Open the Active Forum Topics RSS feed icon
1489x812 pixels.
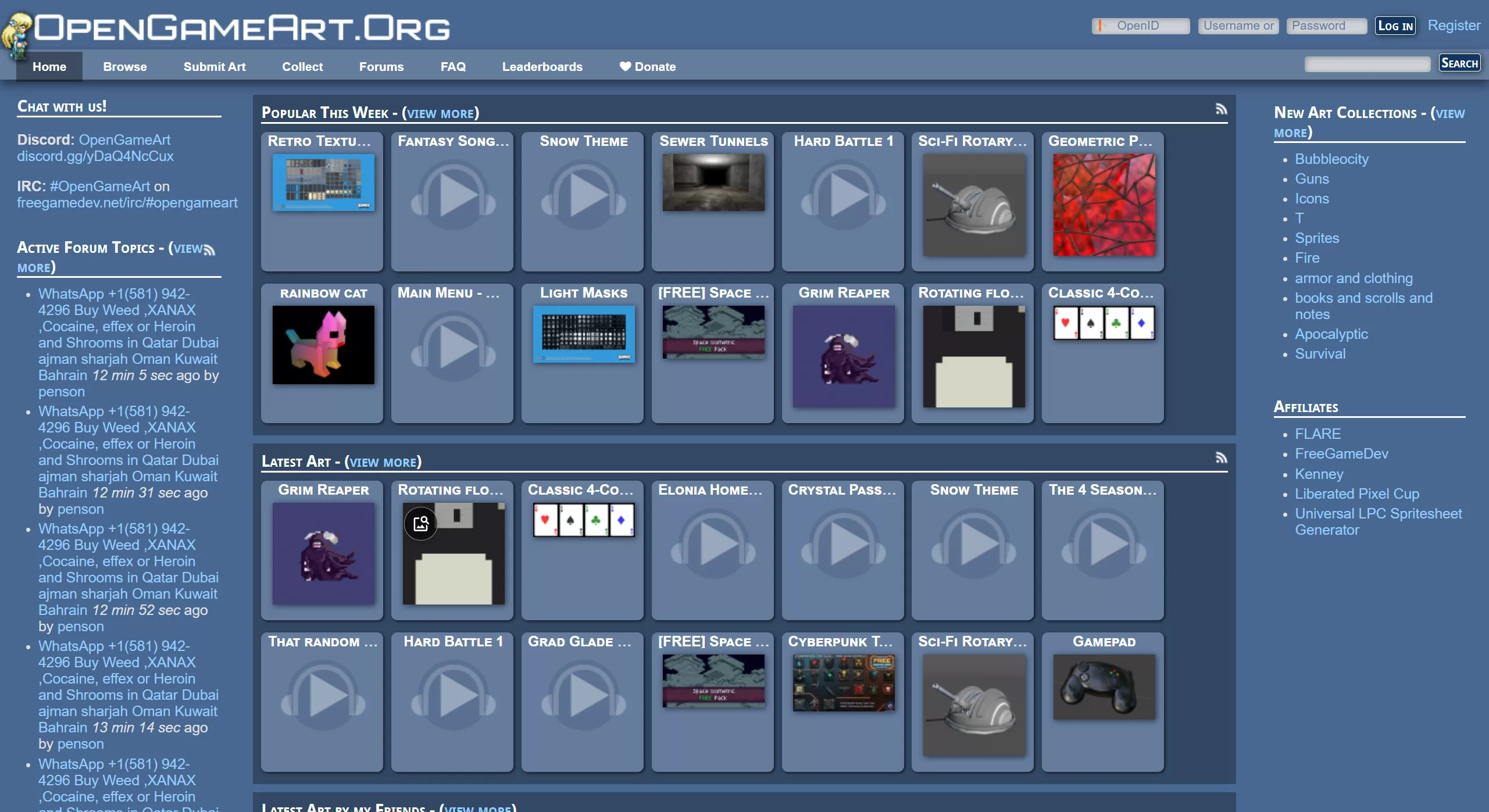tap(209, 249)
